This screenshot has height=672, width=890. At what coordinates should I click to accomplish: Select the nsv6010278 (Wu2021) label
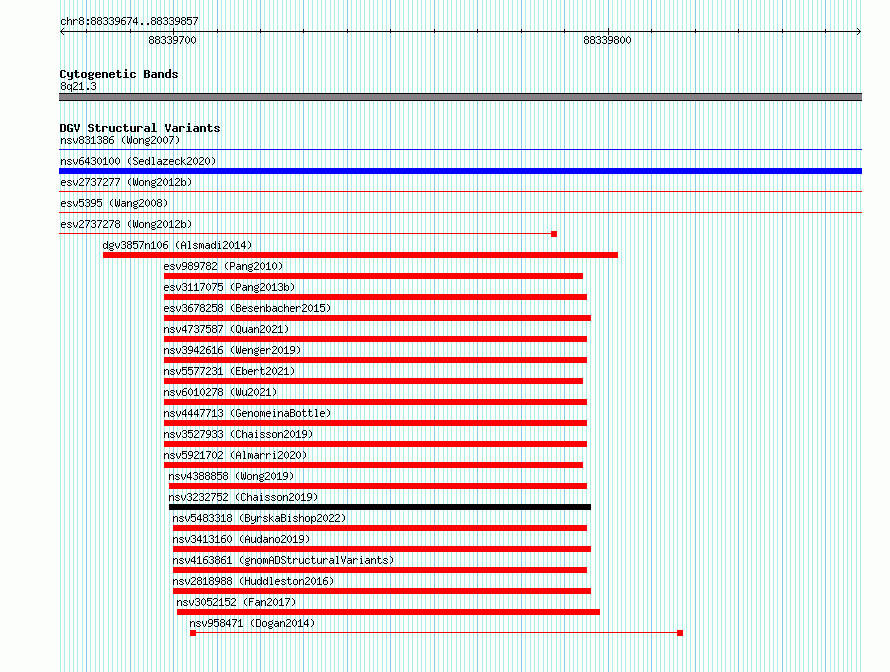220,392
